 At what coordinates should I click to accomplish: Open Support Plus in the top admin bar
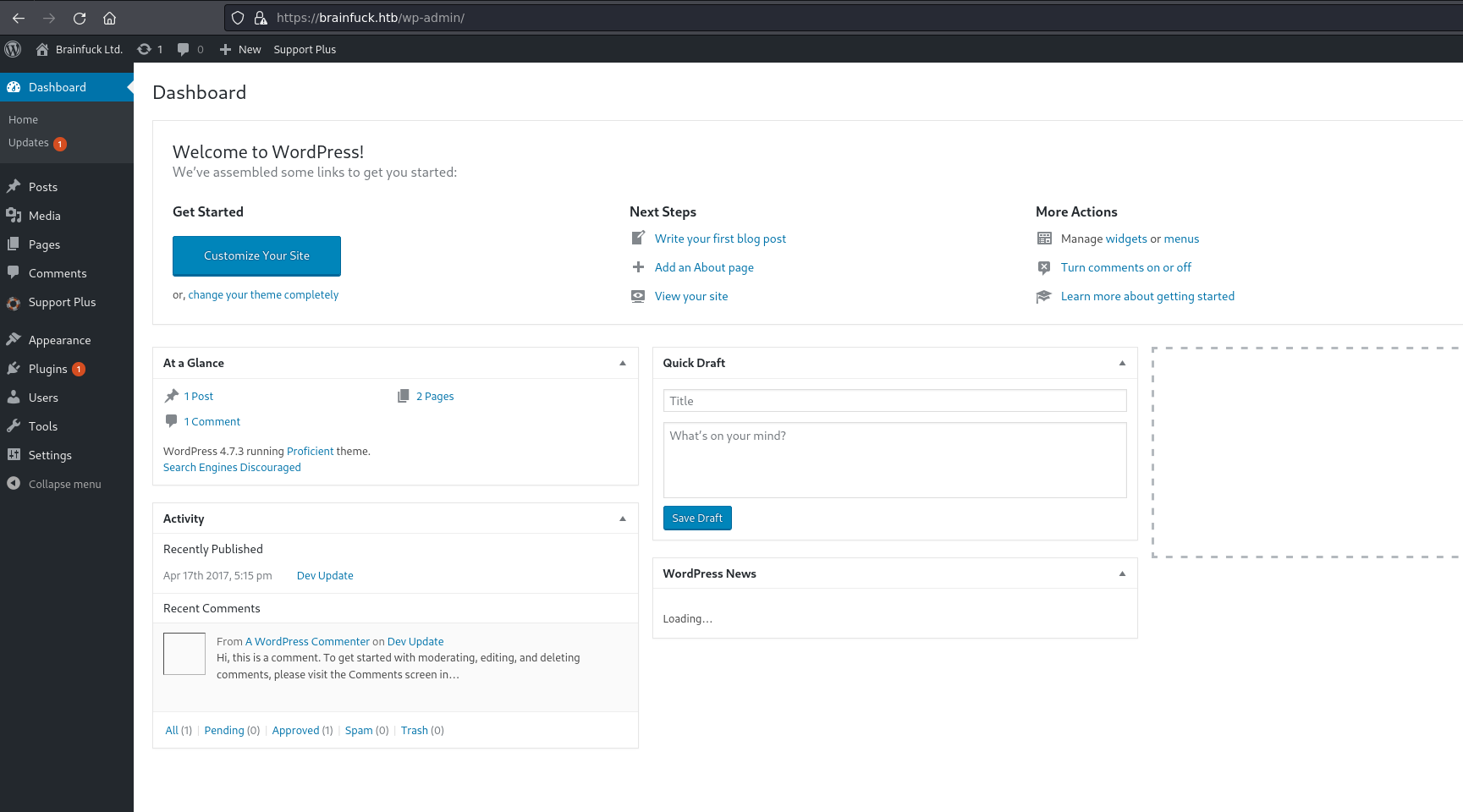pos(305,49)
